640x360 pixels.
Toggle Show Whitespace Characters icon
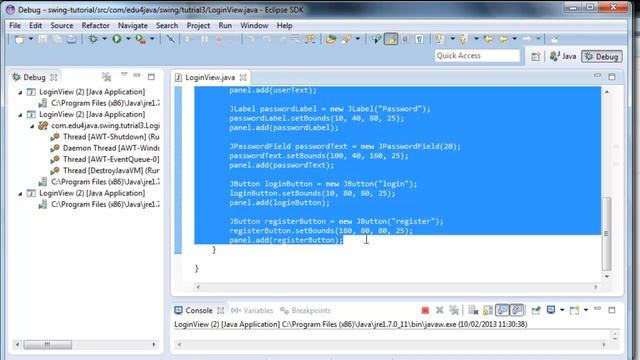pos(419,39)
